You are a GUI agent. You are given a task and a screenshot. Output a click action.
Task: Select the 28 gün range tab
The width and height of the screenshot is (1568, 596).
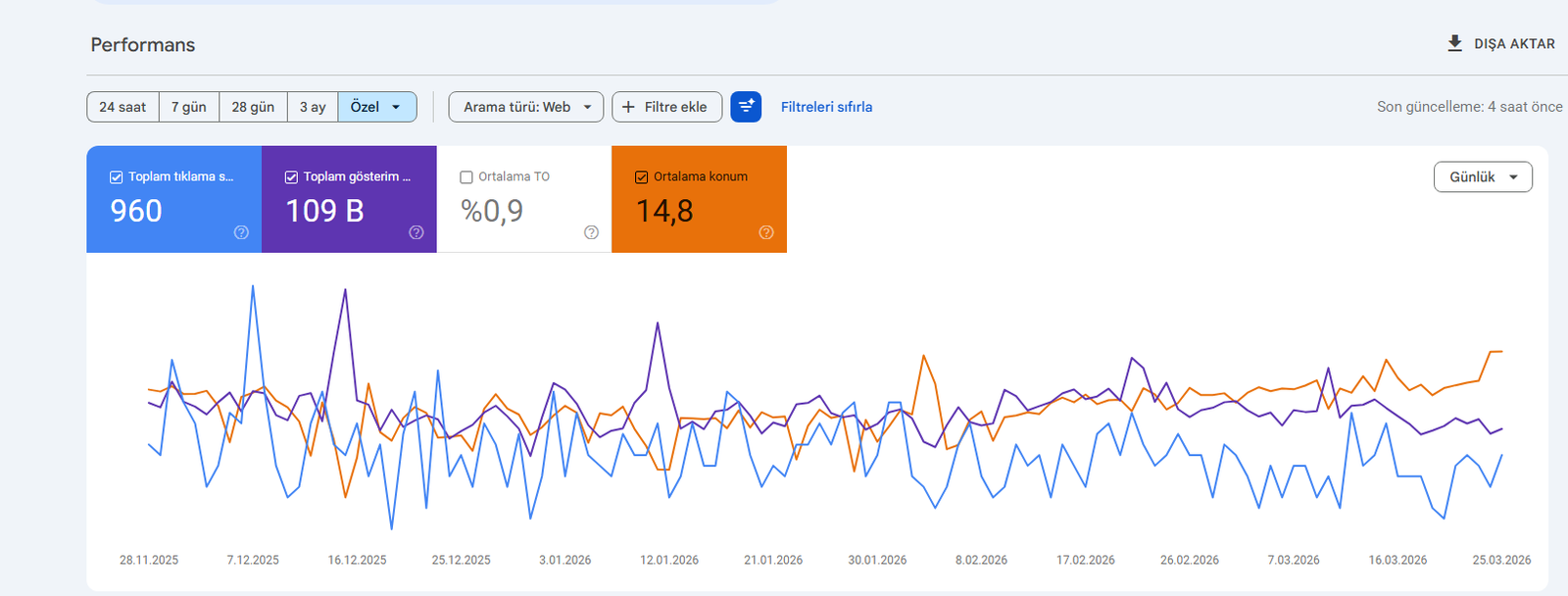pyautogui.click(x=253, y=107)
